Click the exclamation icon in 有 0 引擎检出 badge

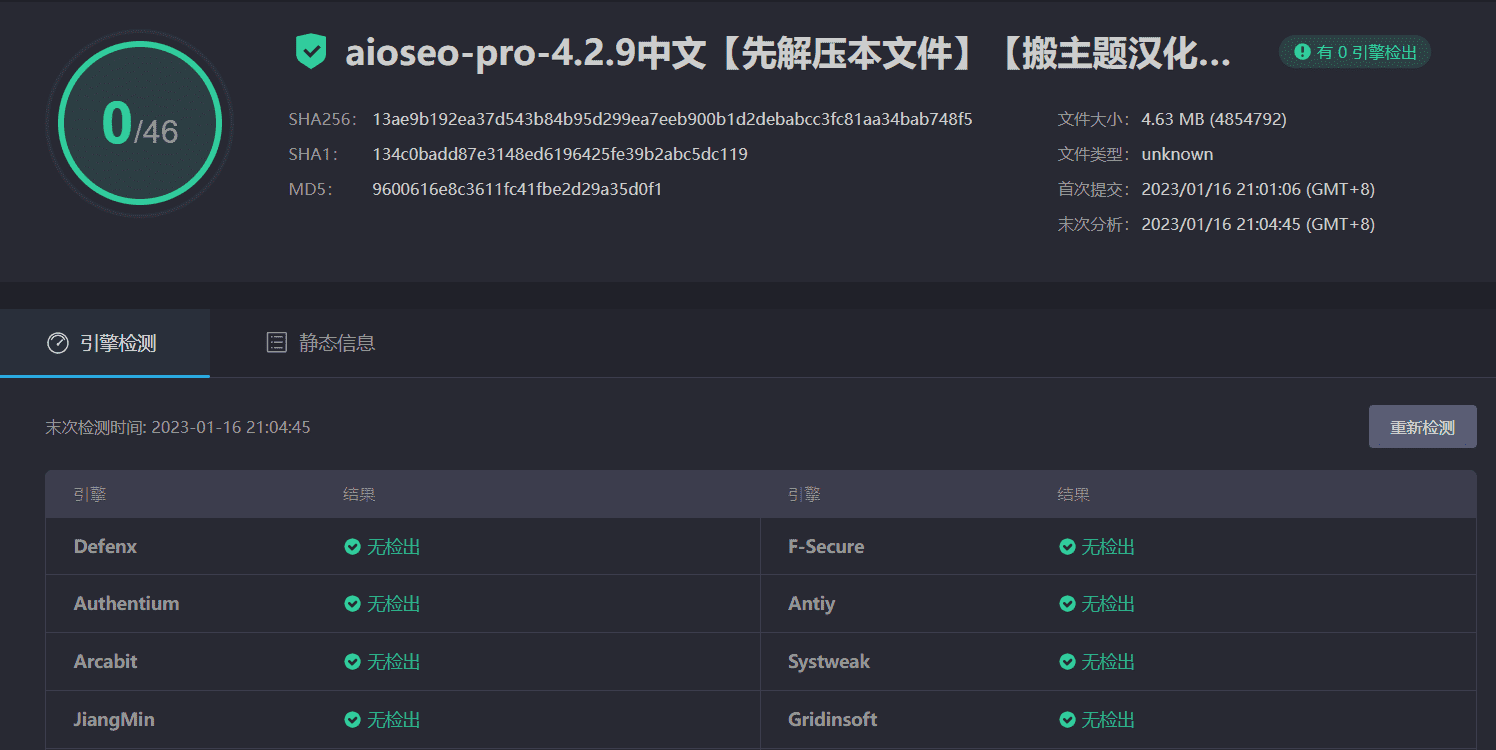tap(1302, 52)
